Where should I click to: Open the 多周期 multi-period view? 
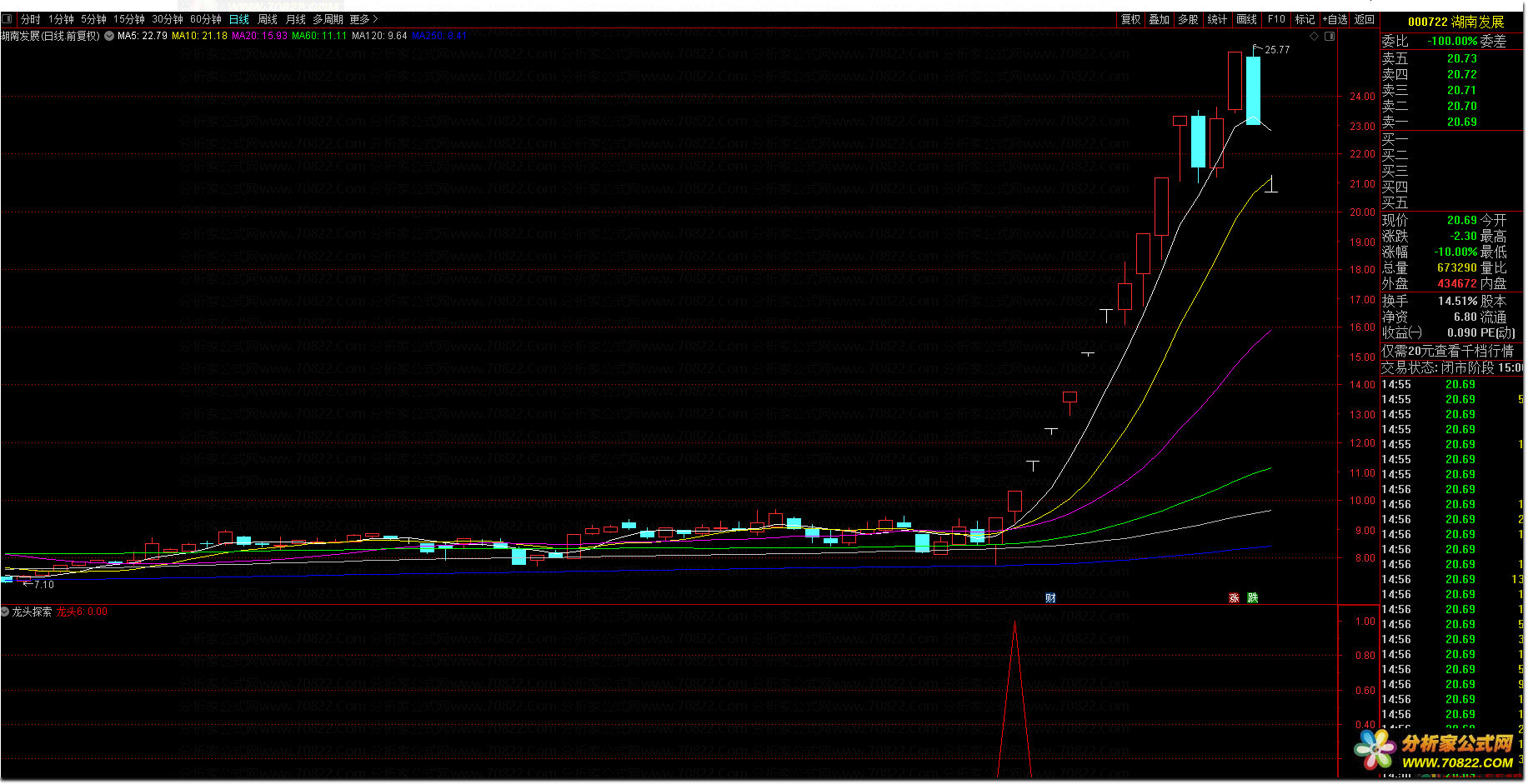[328, 19]
